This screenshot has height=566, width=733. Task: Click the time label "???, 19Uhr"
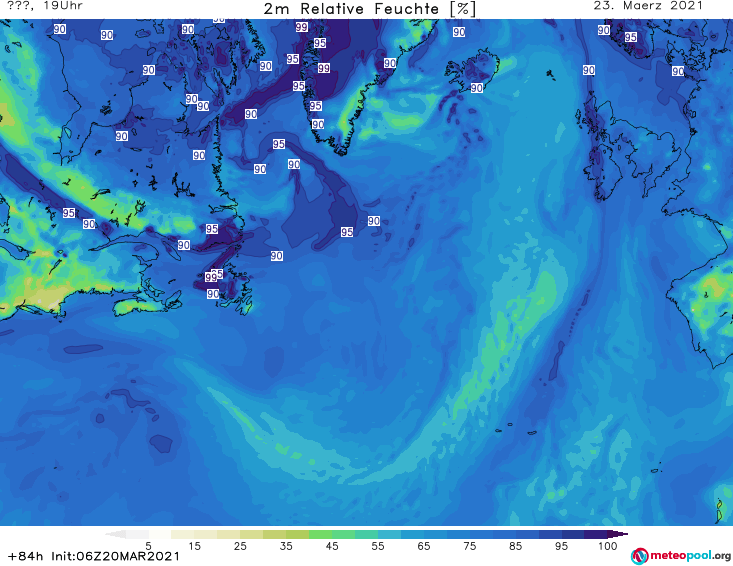45,6
